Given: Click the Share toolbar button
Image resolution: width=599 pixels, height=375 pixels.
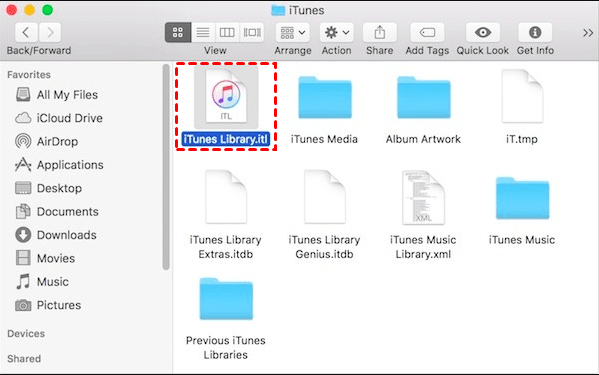Looking at the screenshot, I should (x=380, y=32).
